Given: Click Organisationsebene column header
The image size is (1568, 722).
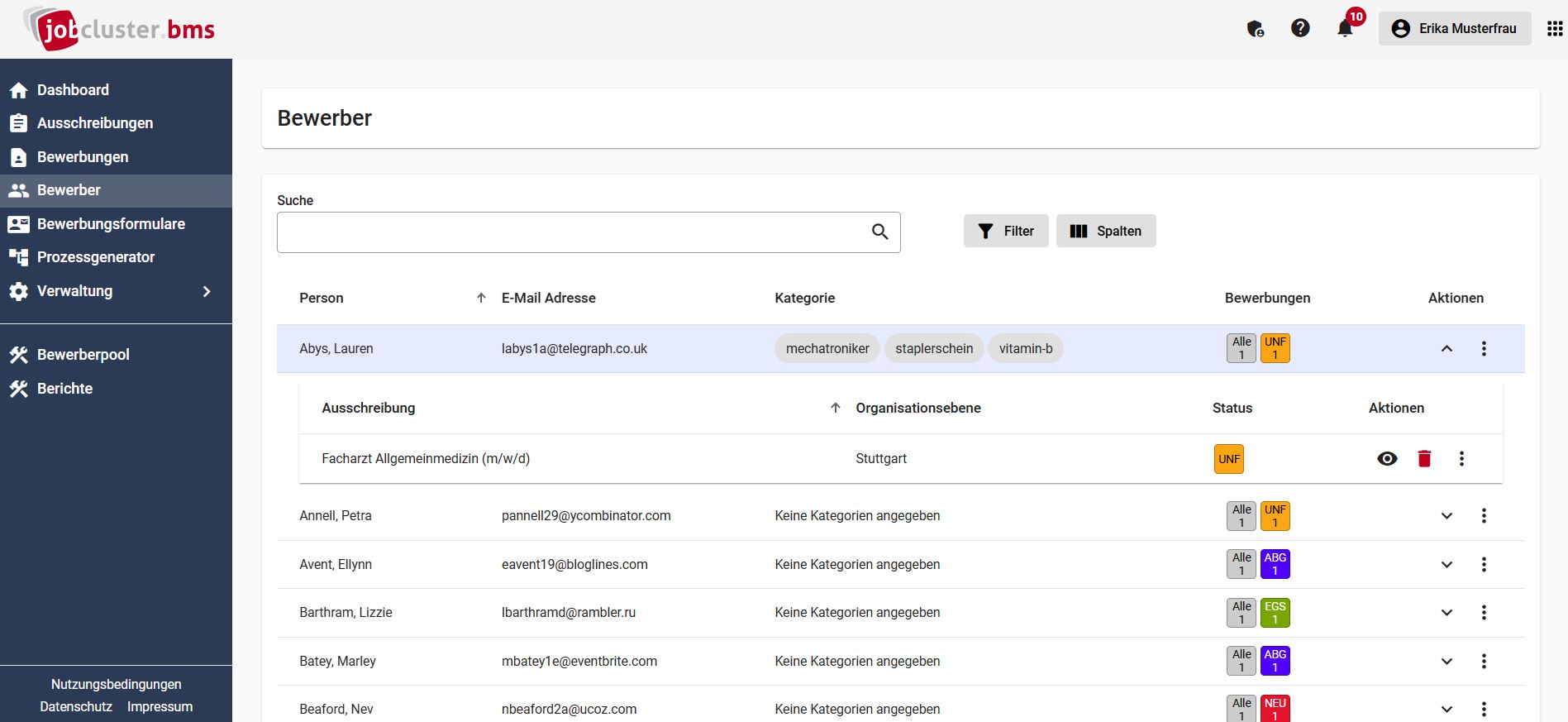Looking at the screenshot, I should (918, 408).
